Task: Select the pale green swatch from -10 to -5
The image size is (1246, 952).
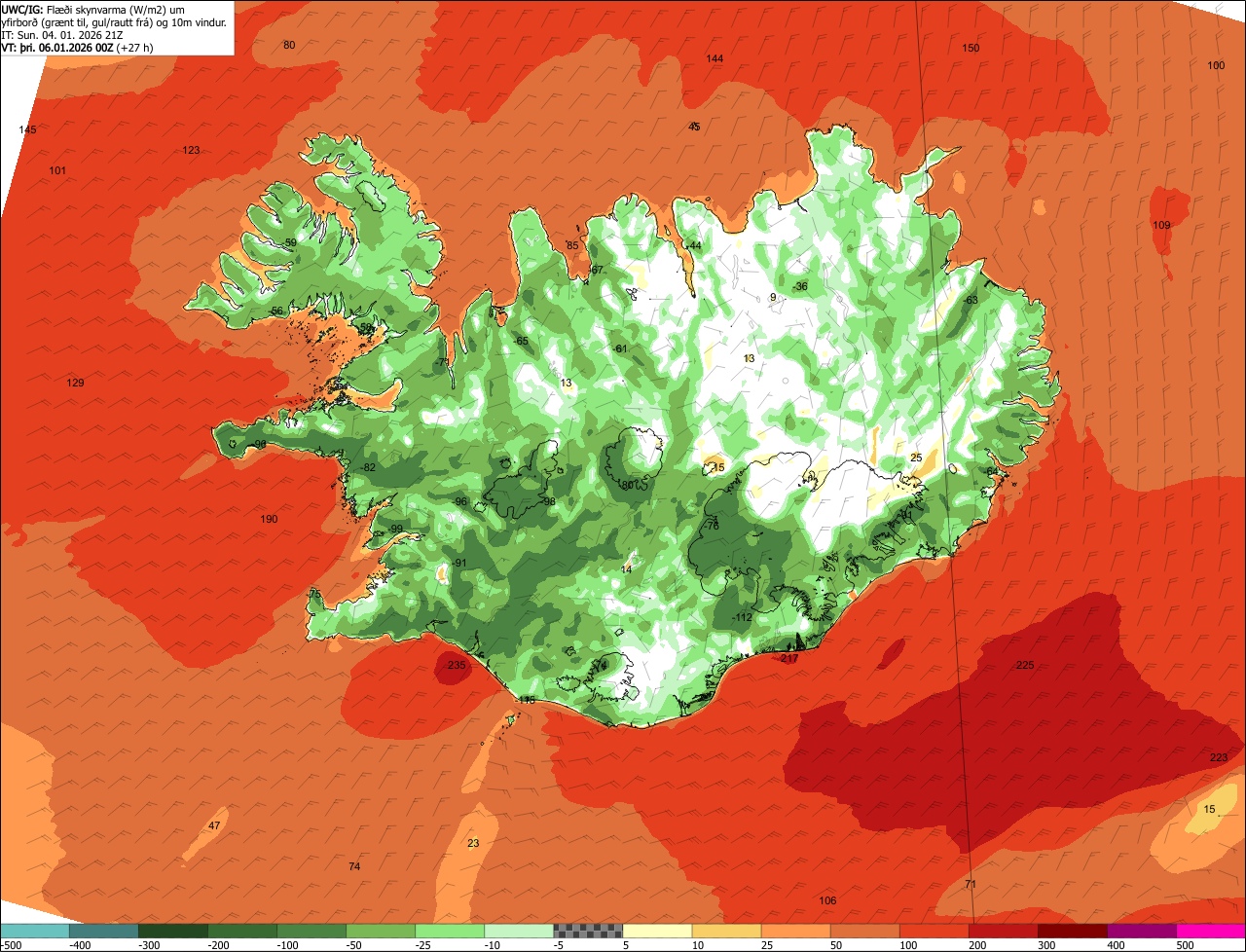Action: (x=519, y=931)
